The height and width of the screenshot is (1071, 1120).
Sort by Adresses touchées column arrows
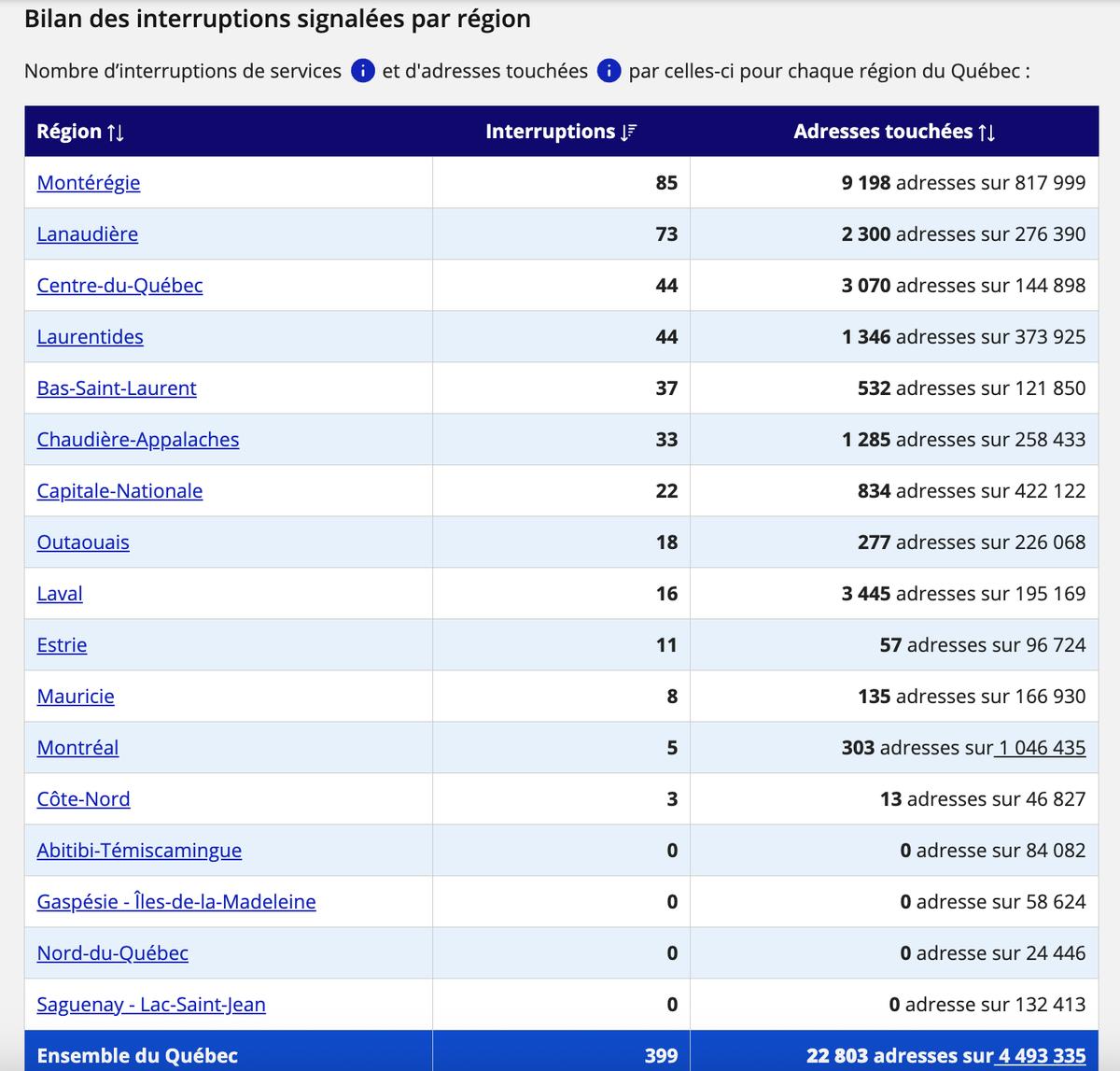[x=987, y=133]
